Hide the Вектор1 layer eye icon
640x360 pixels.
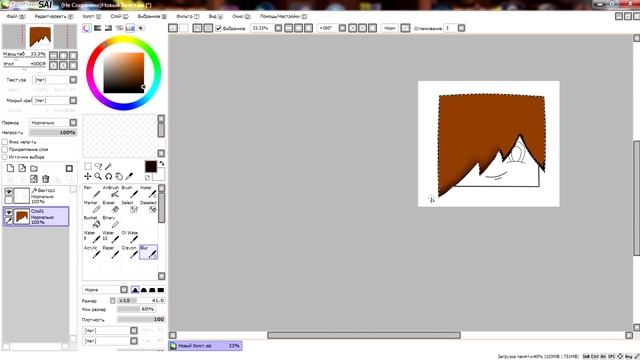click(8, 191)
